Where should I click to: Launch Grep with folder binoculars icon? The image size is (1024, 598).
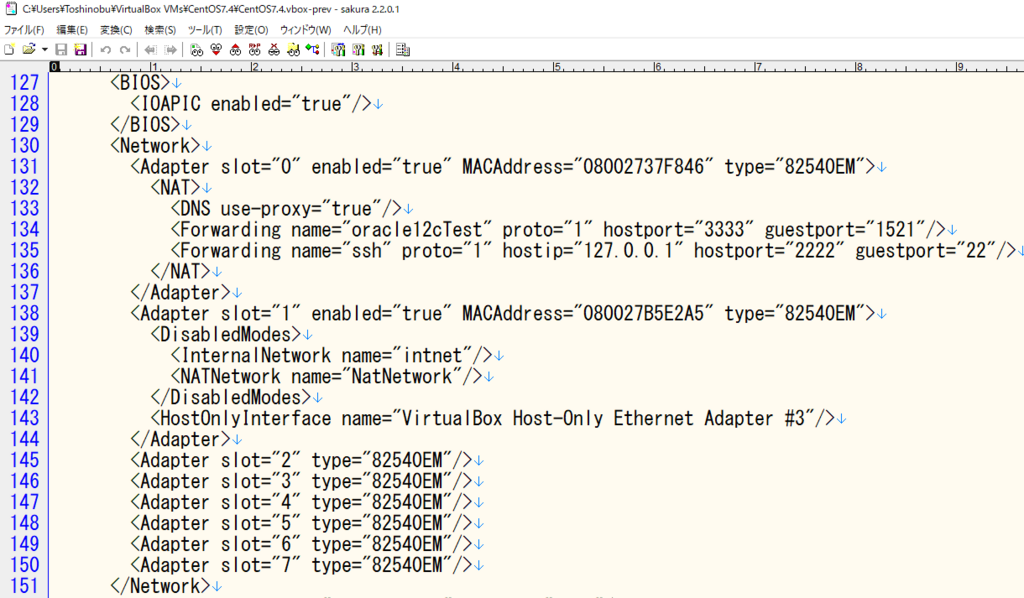[x=293, y=50]
